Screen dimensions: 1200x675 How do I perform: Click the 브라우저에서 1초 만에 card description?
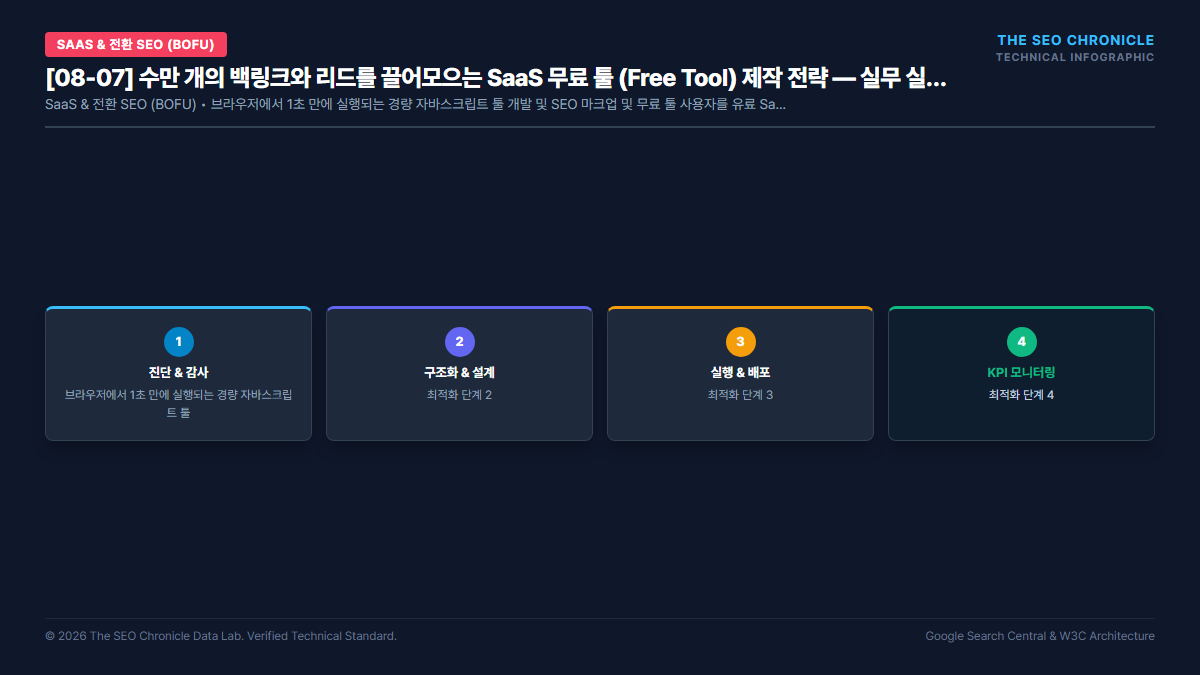click(x=179, y=404)
